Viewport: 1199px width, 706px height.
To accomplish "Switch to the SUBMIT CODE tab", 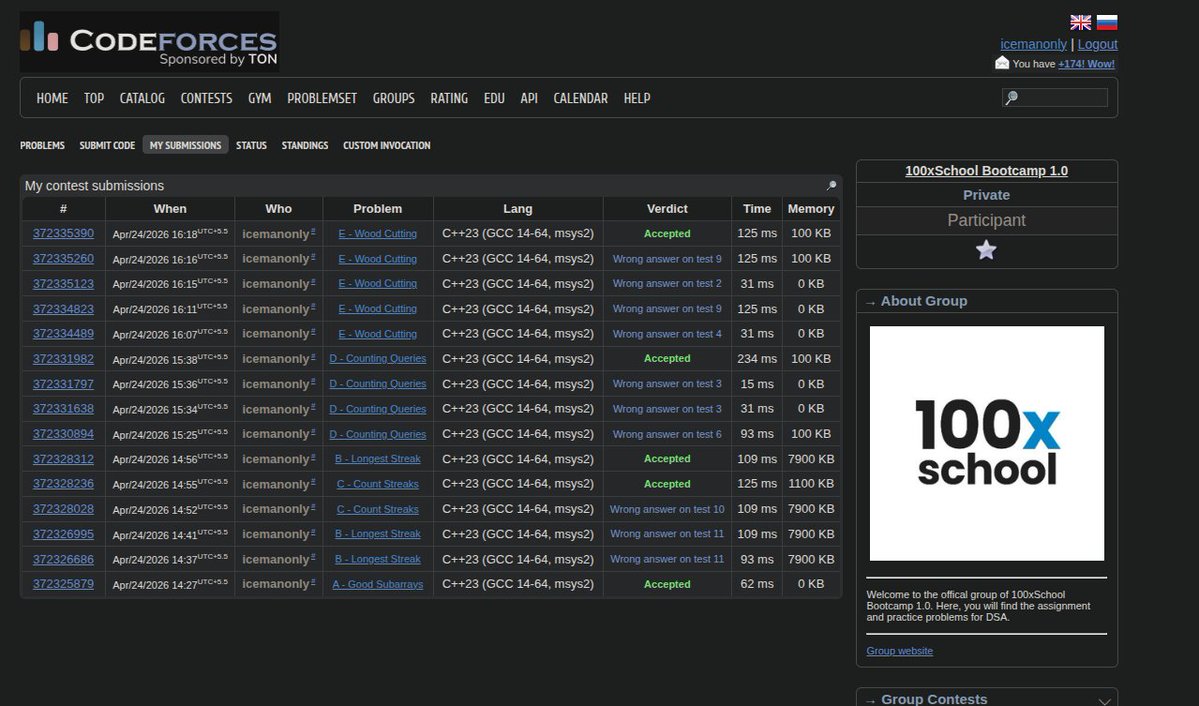I will point(107,145).
